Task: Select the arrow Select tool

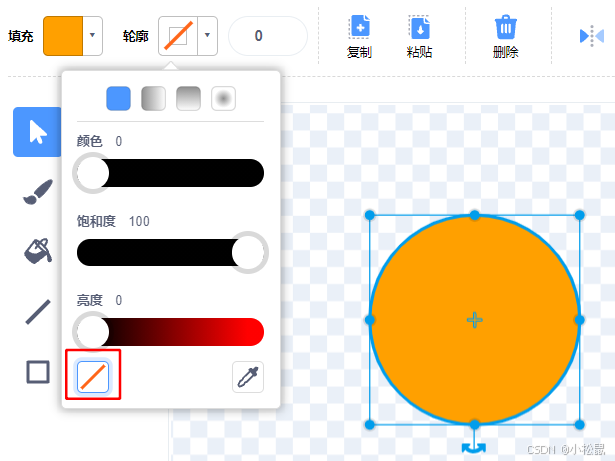Action: [37, 132]
